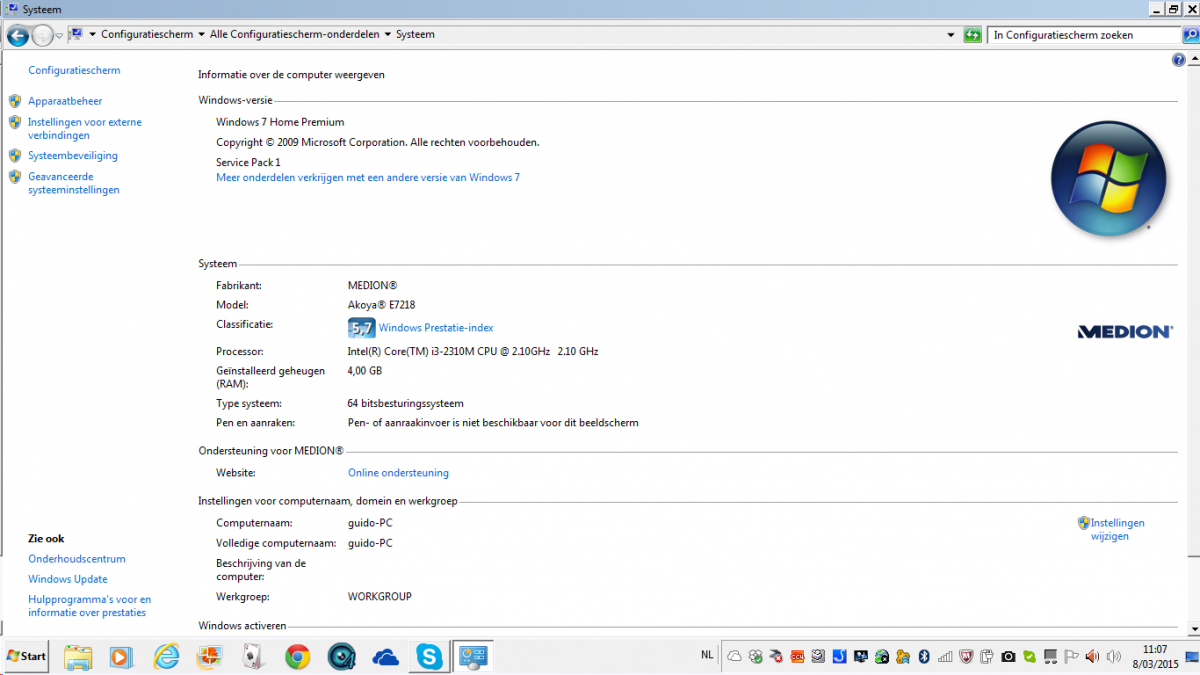Open Windows Update link

pyautogui.click(x=68, y=579)
